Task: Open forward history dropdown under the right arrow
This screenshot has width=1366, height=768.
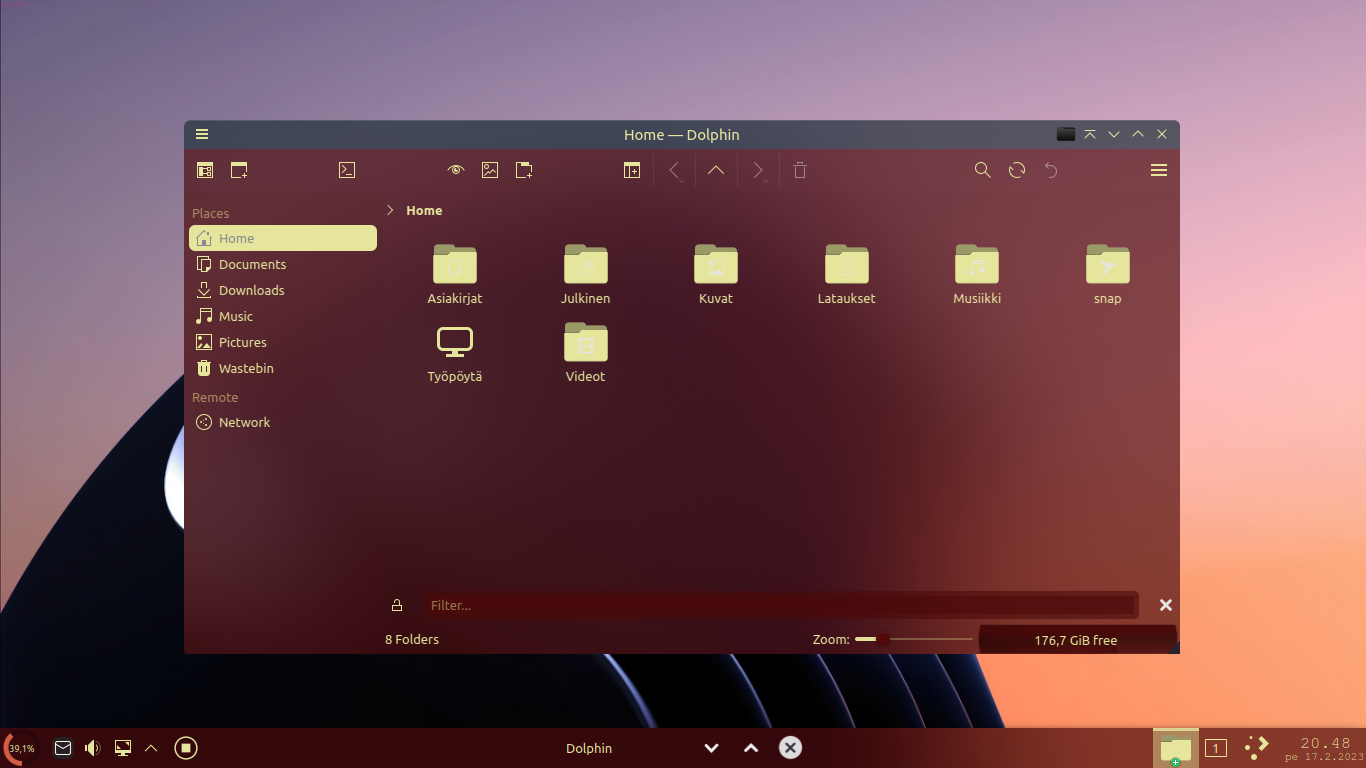Action: point(766,182)
